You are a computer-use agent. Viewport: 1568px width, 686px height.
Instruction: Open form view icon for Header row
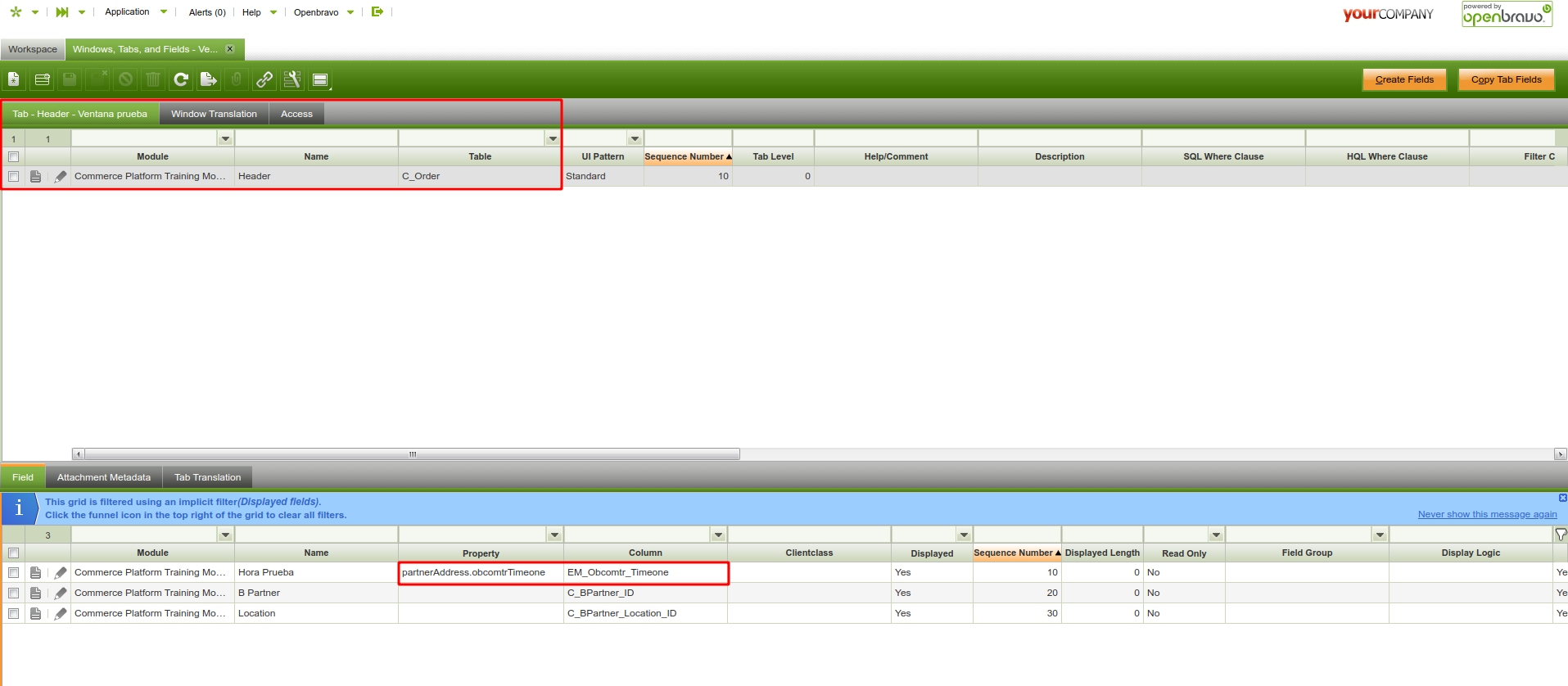coord(35,176)
